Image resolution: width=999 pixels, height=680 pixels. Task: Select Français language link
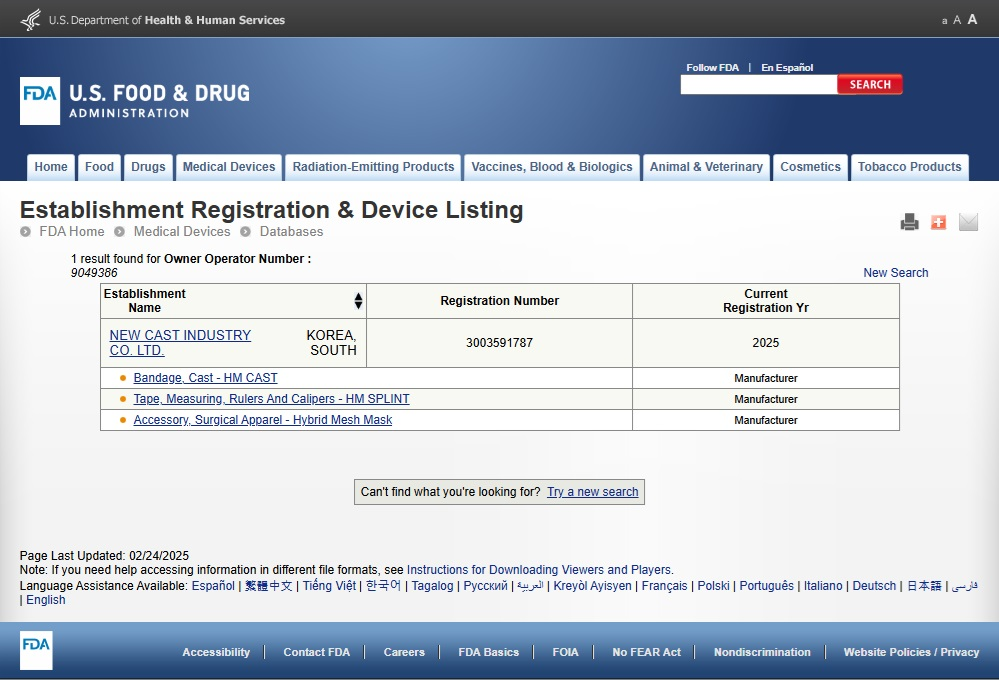click(665, 586)
